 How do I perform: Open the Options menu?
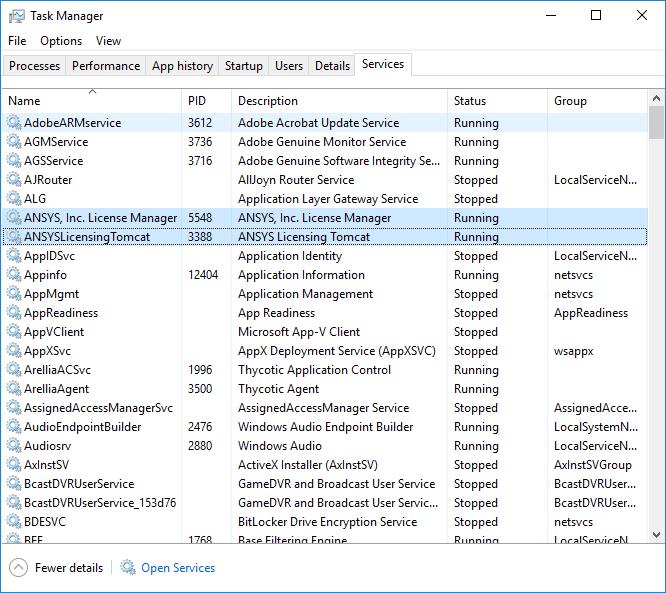tap(61, 41)
